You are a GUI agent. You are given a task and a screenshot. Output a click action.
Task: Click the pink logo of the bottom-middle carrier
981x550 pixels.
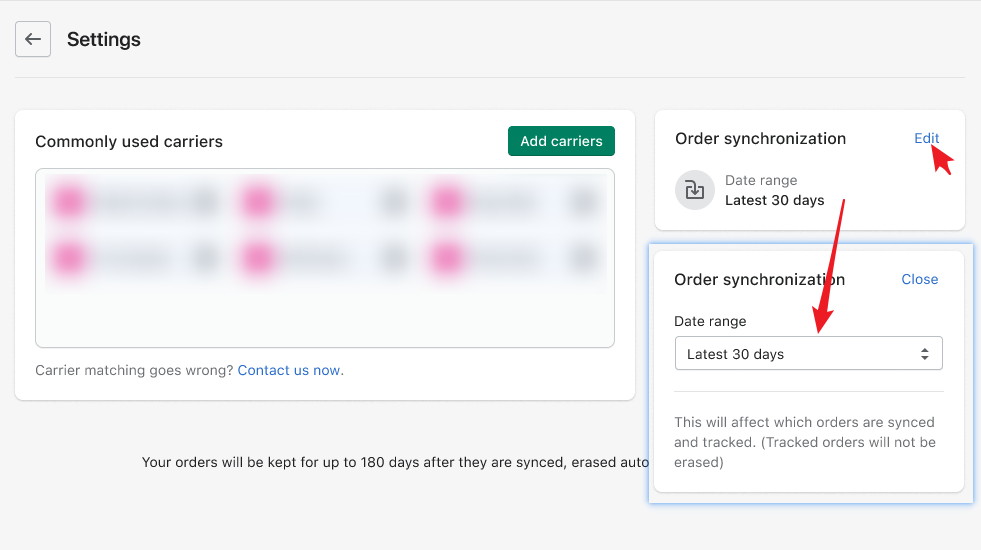259,258
